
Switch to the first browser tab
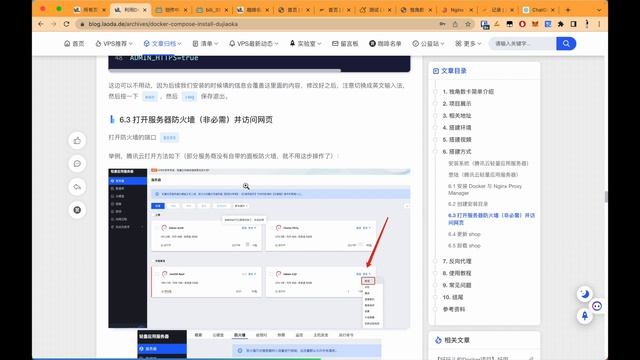89,9
